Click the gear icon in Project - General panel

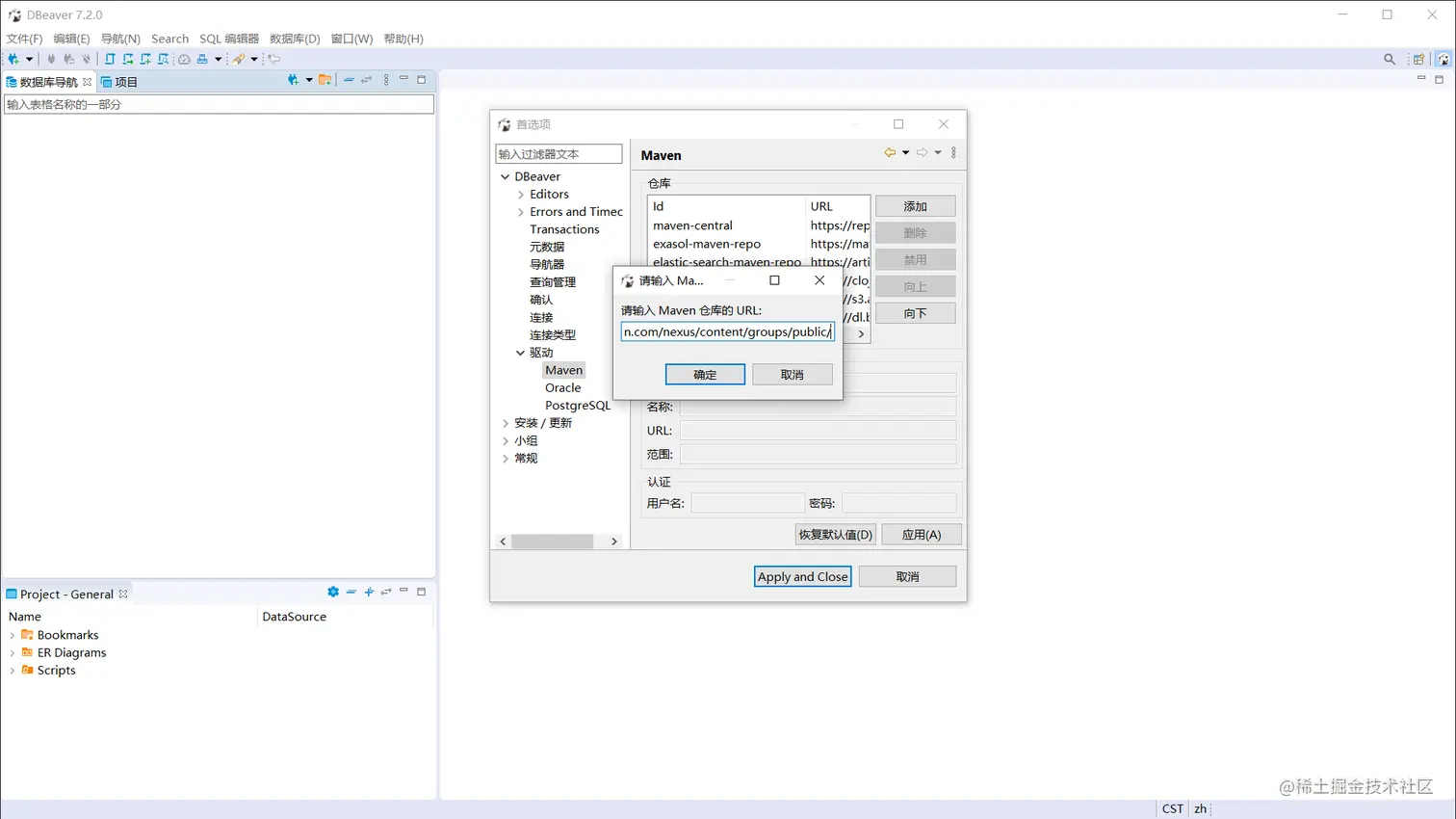tap(333, 592)
